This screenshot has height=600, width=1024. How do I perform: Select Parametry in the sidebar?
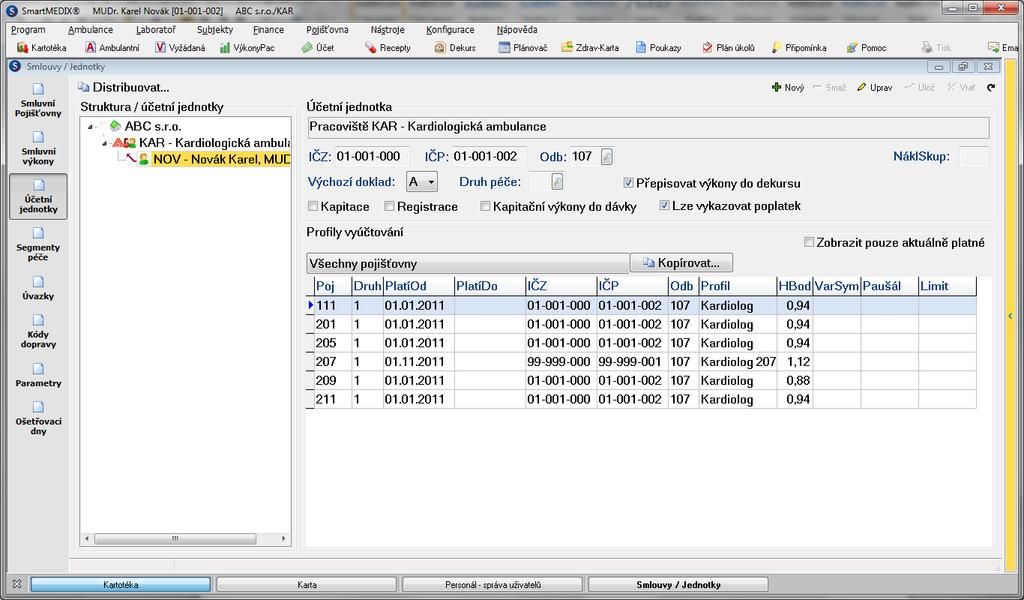[x=38, y=375]
